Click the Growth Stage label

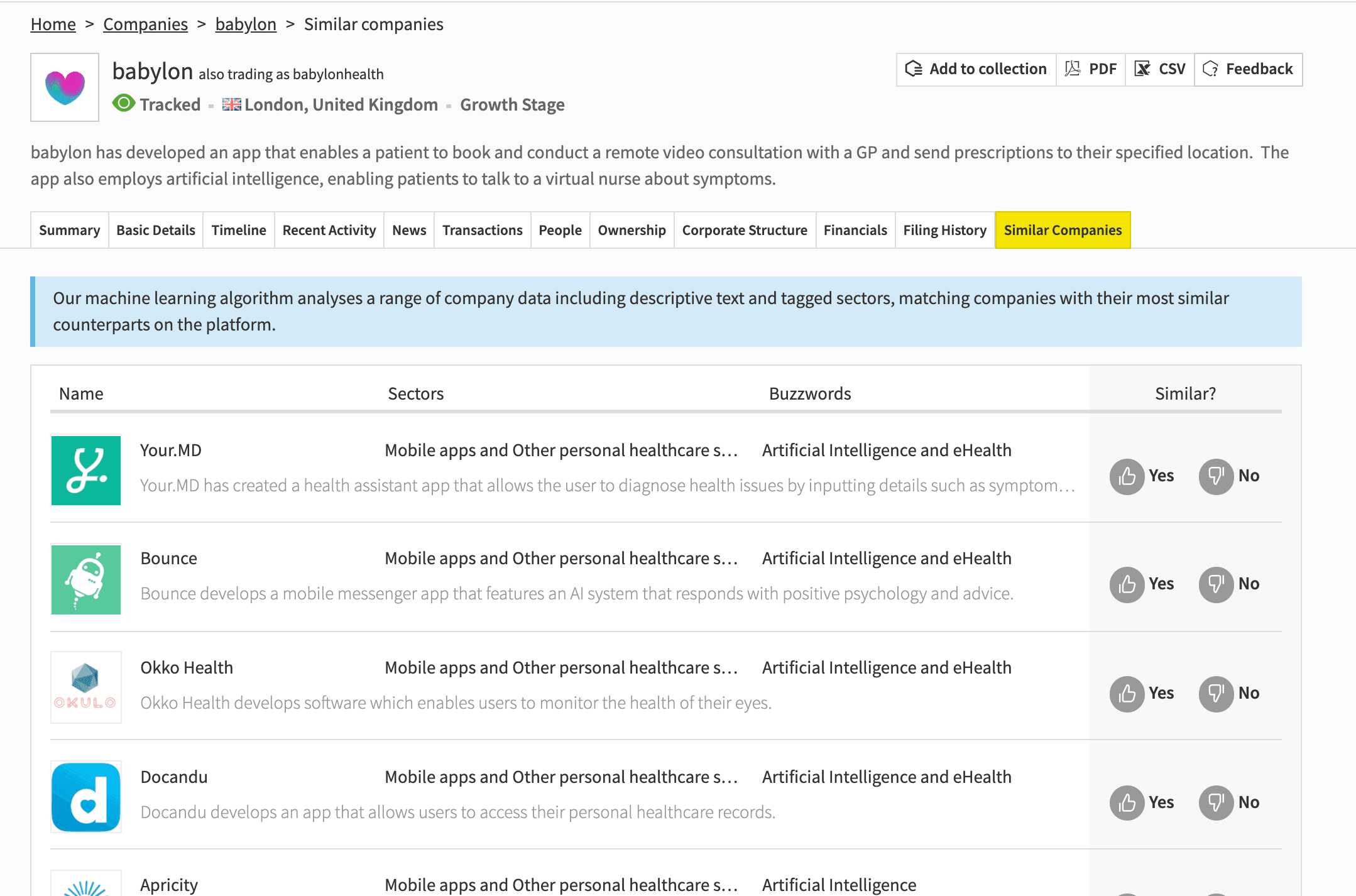pos(512,104)
